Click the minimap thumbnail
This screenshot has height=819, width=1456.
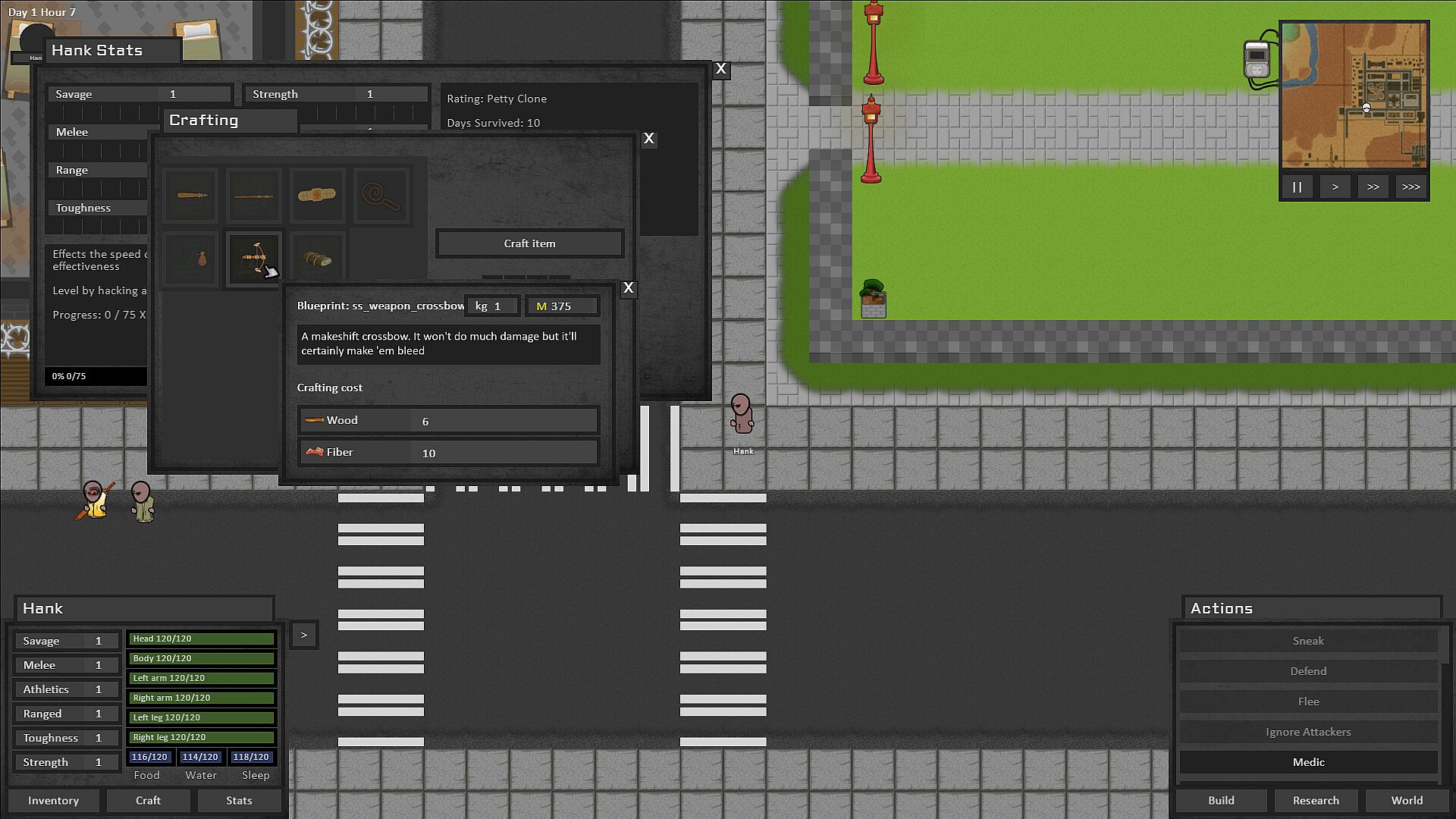[1354, 95]
